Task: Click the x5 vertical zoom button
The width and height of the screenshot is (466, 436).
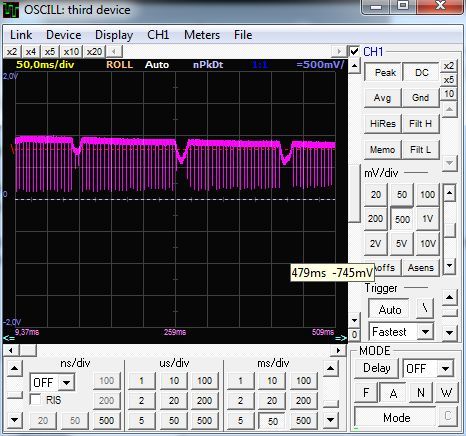Action: (x=449, y=80)
